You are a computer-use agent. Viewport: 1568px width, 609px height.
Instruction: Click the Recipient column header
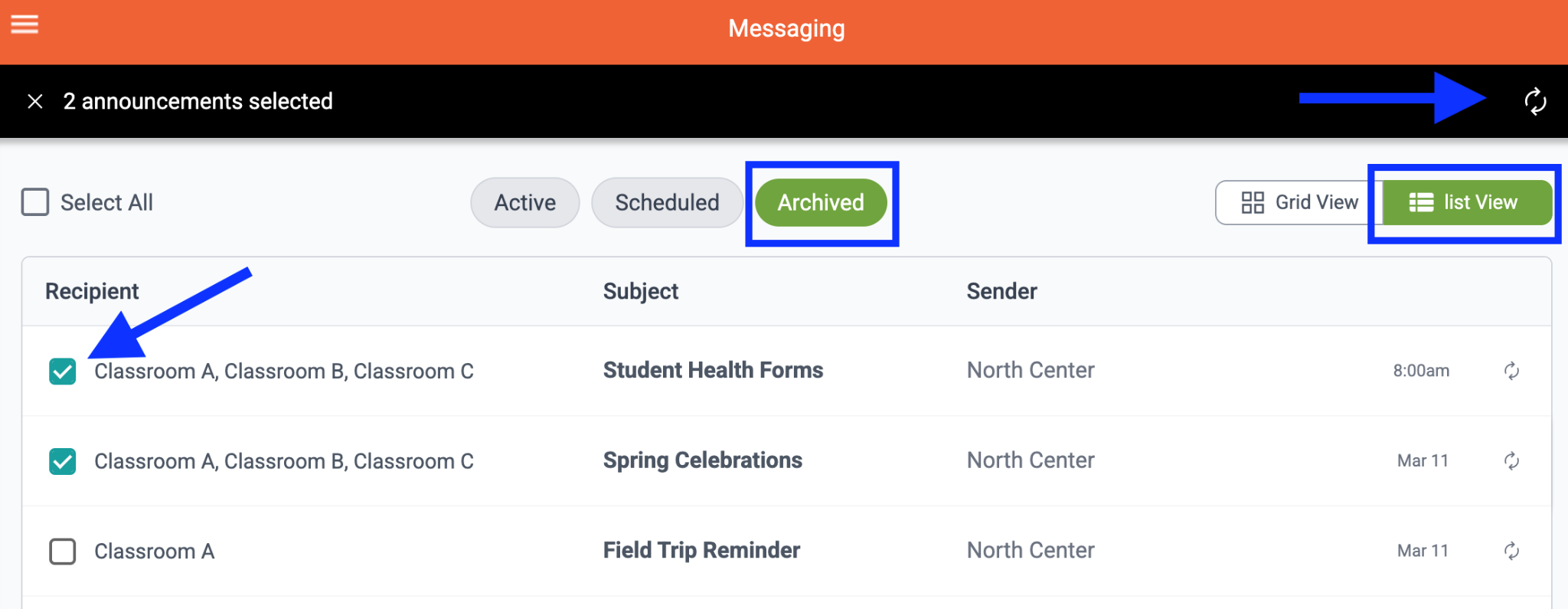pyautogui.click(x=92, y=291)
